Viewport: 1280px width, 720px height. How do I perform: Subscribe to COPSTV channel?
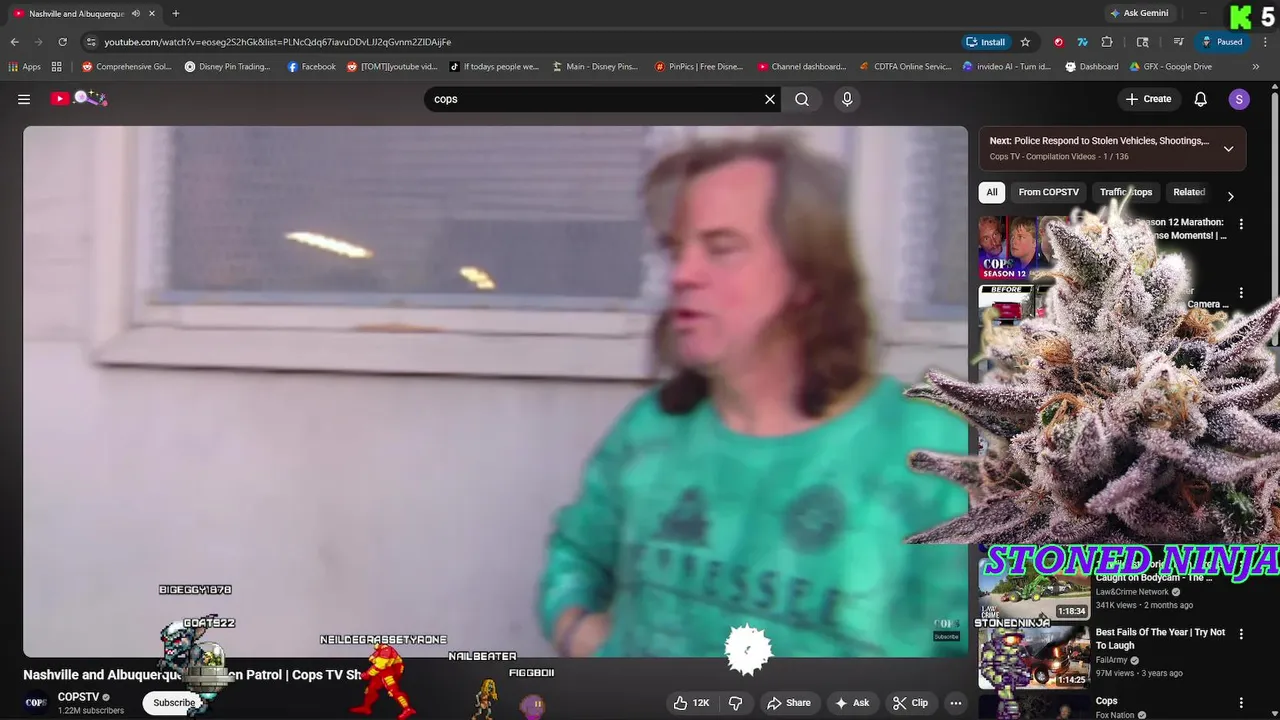174,703
